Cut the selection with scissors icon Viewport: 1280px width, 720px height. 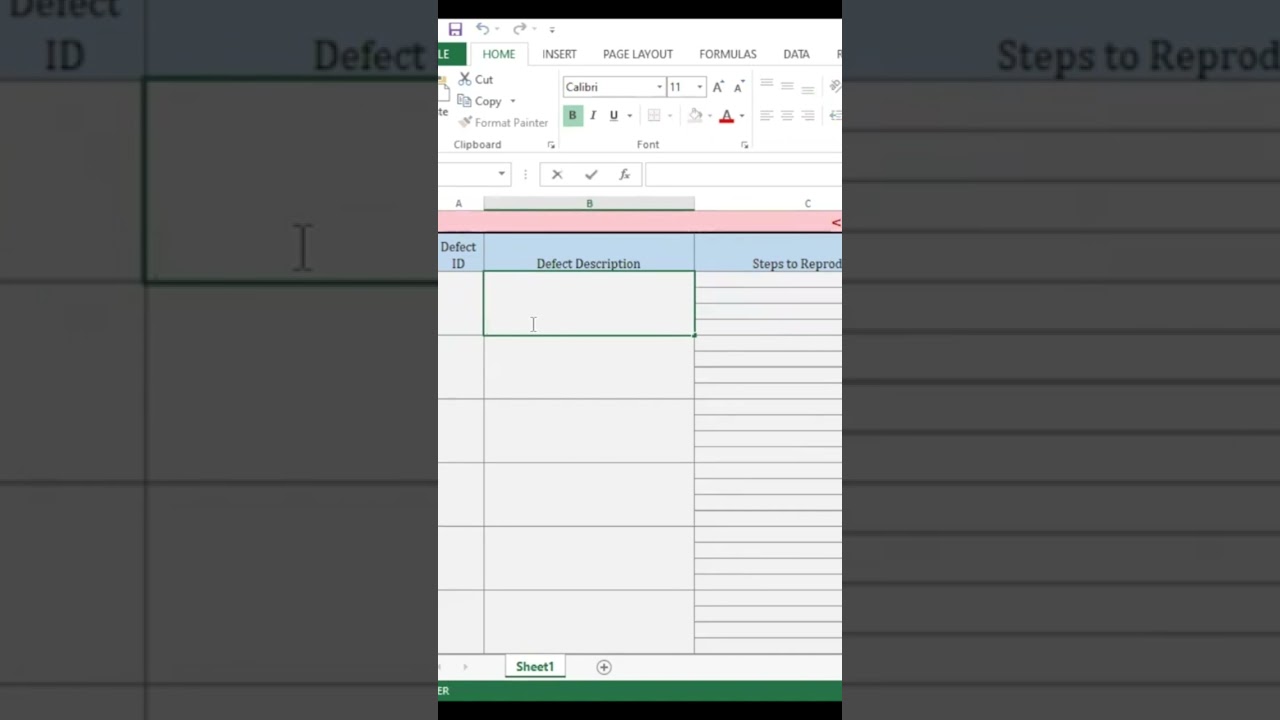click(x=475, y=79)
